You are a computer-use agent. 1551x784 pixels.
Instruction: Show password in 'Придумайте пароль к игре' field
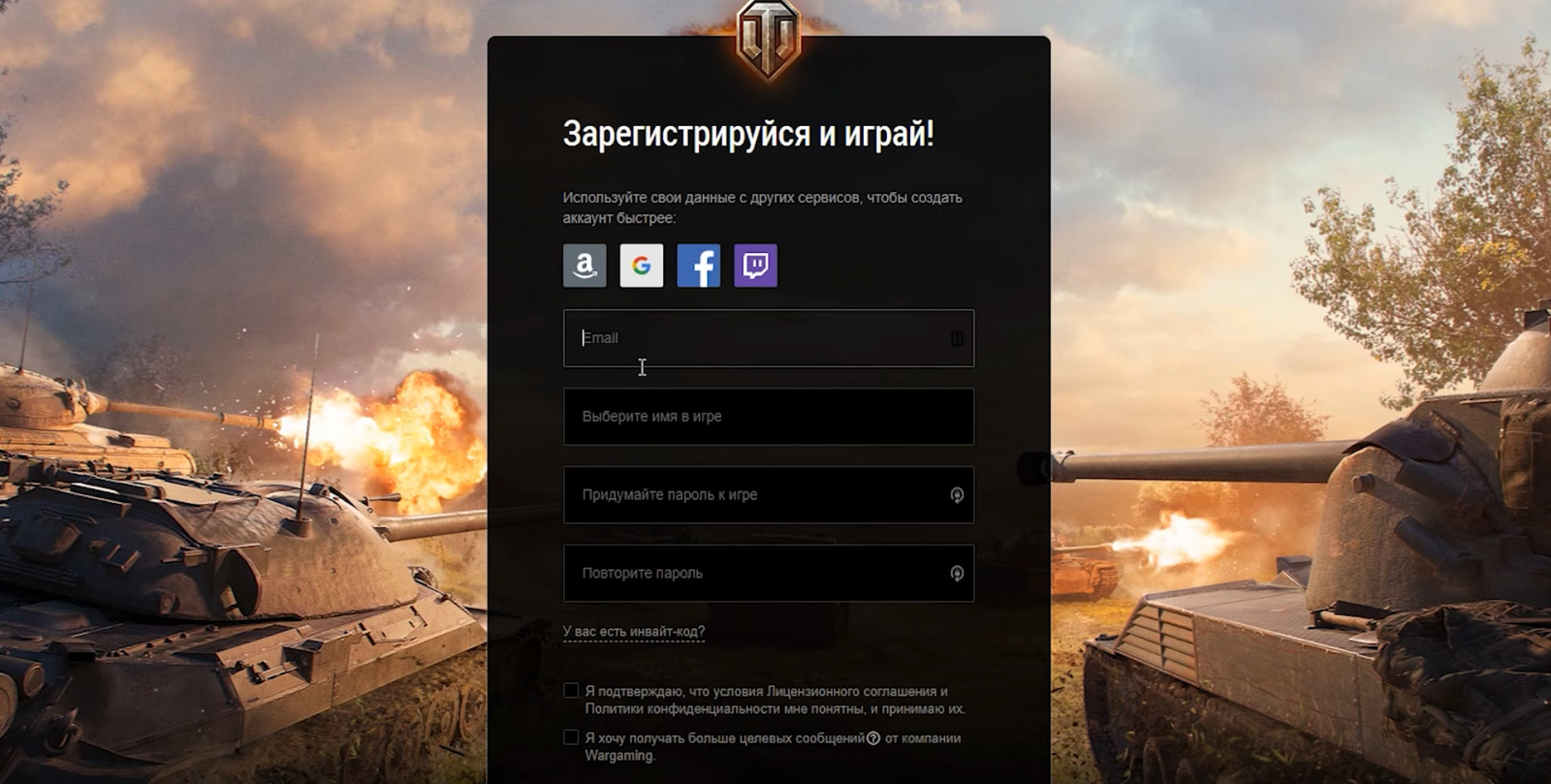[x=957, y=495]
